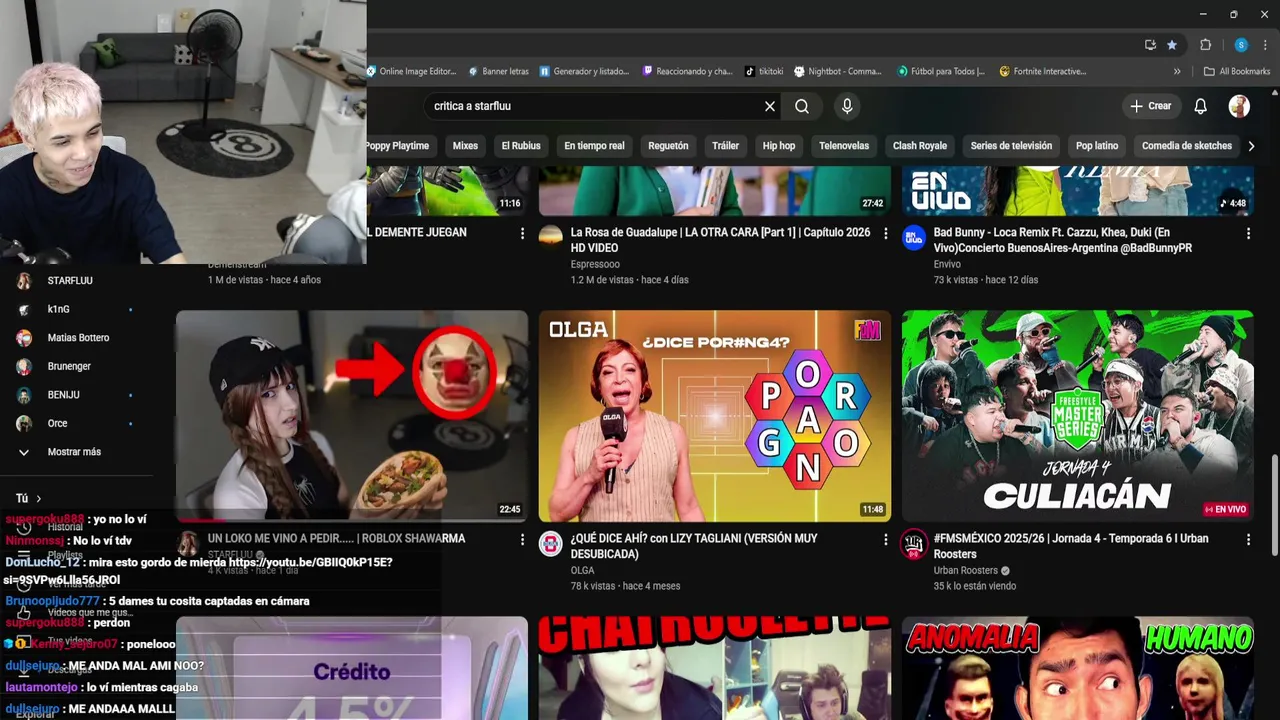This screenshot has width=1280, height=720.
Task: Open the Urban Roosters channel name link
Action: click(x=966, y=571)
